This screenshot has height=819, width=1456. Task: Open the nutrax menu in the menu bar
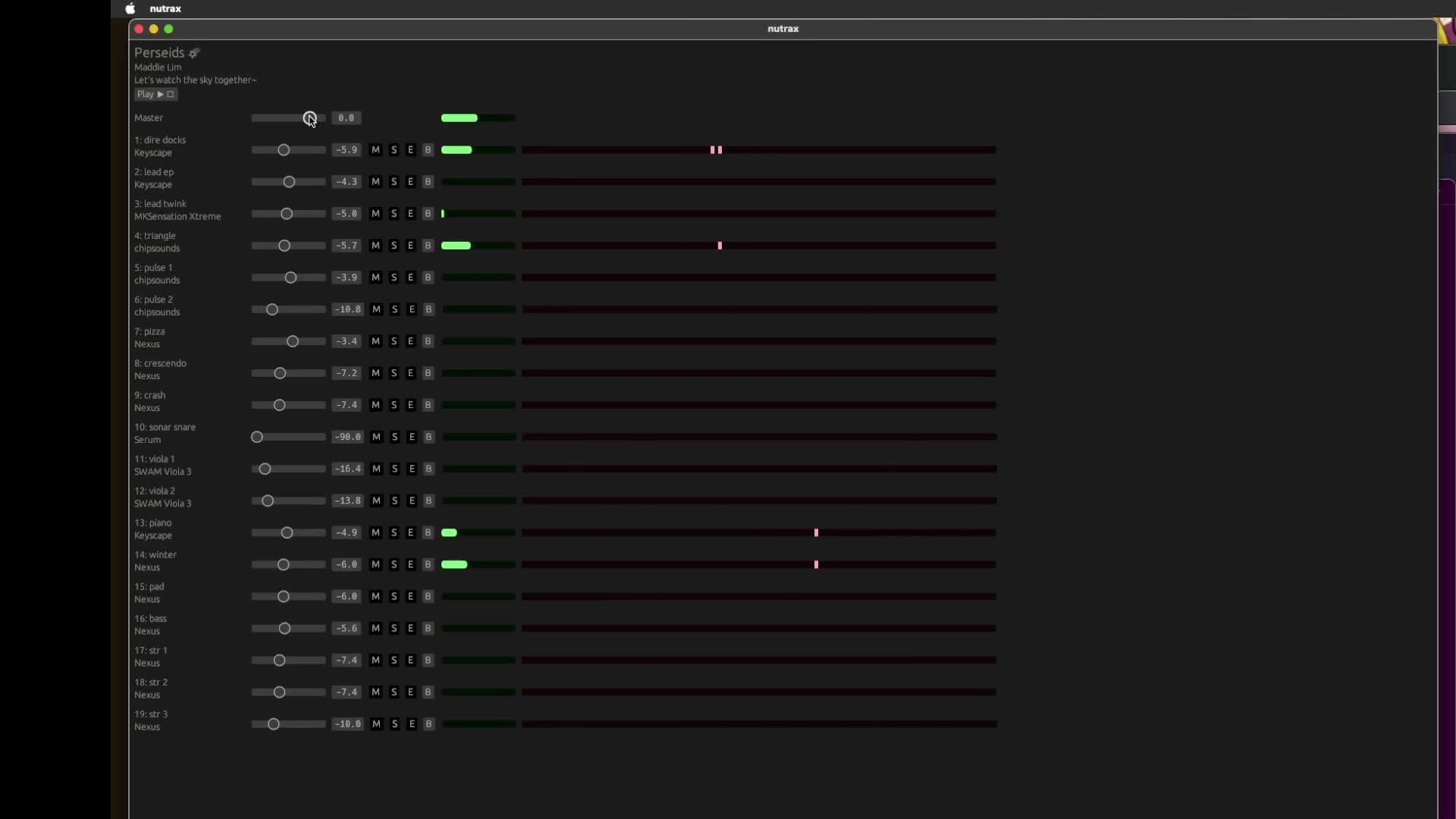(x=165, y=8)
